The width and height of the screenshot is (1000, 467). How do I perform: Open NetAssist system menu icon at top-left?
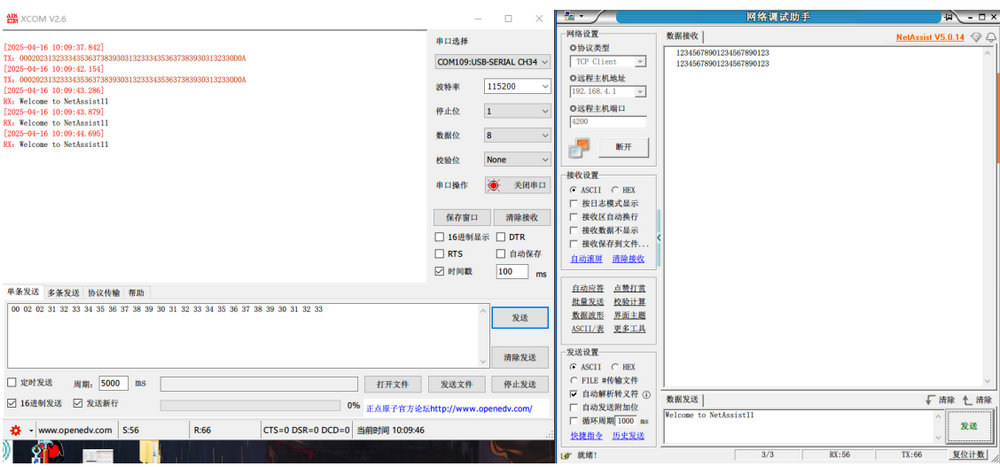pos(571,16)
